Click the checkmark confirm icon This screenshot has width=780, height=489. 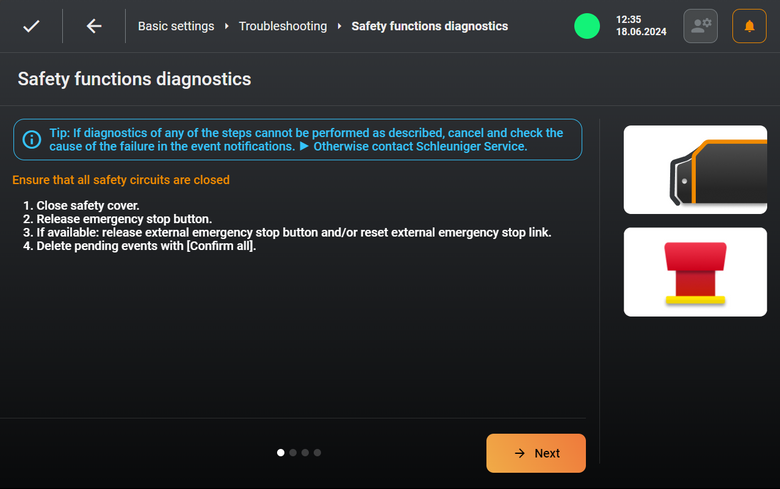point(31,26)
